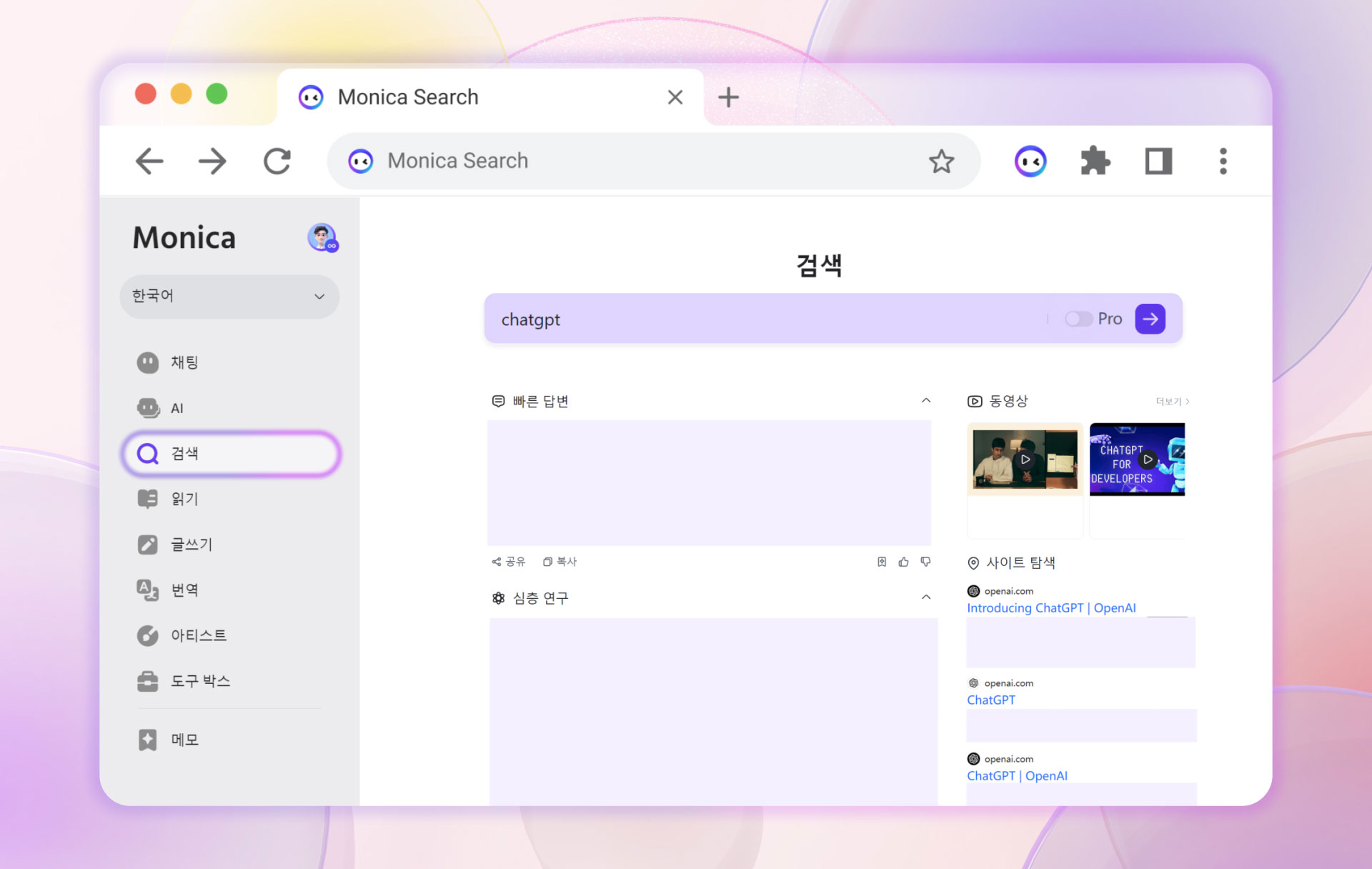
Task: Submit search with the purple arrow button
Action: point(1150,319)
